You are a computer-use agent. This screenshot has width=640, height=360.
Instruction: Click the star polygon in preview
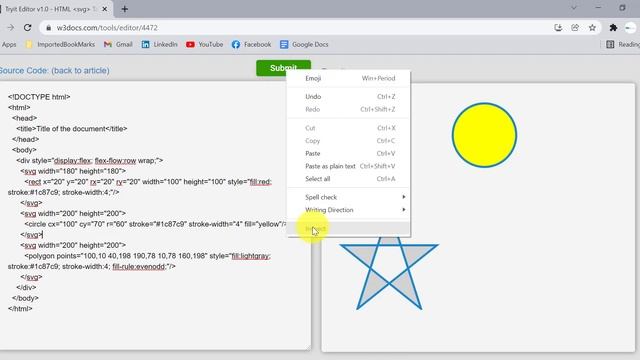(389, 273)
